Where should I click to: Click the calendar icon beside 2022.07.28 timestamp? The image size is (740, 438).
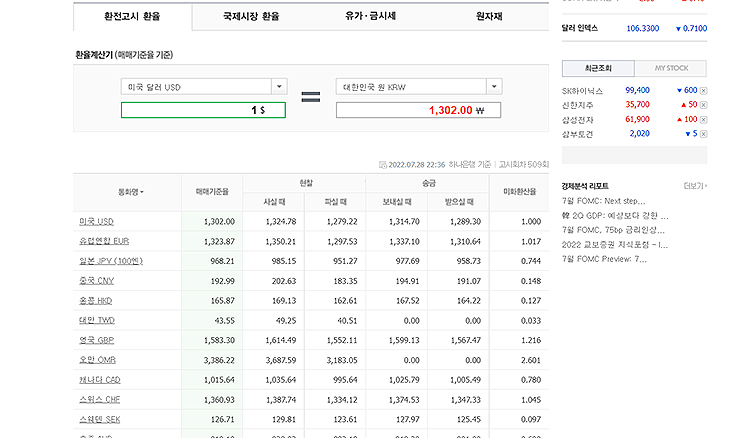coord(383,165)
